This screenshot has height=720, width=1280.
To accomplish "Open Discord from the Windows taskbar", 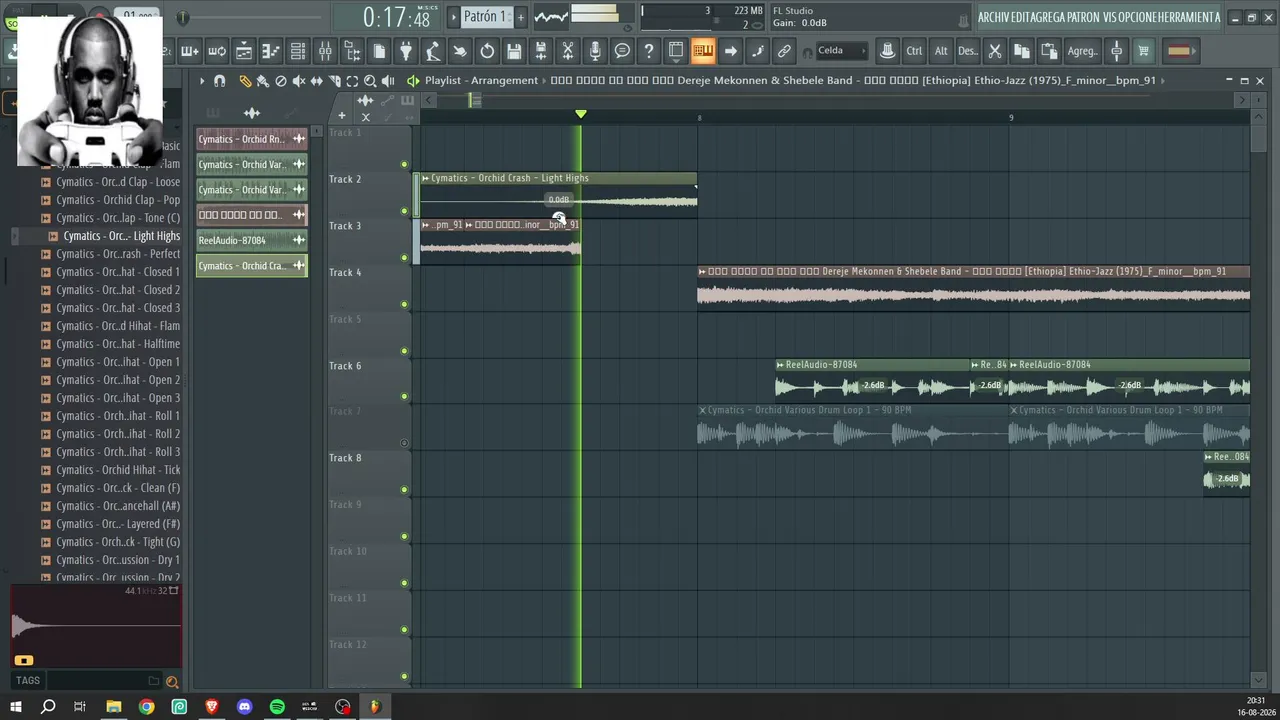I will [x=244, y=707].
